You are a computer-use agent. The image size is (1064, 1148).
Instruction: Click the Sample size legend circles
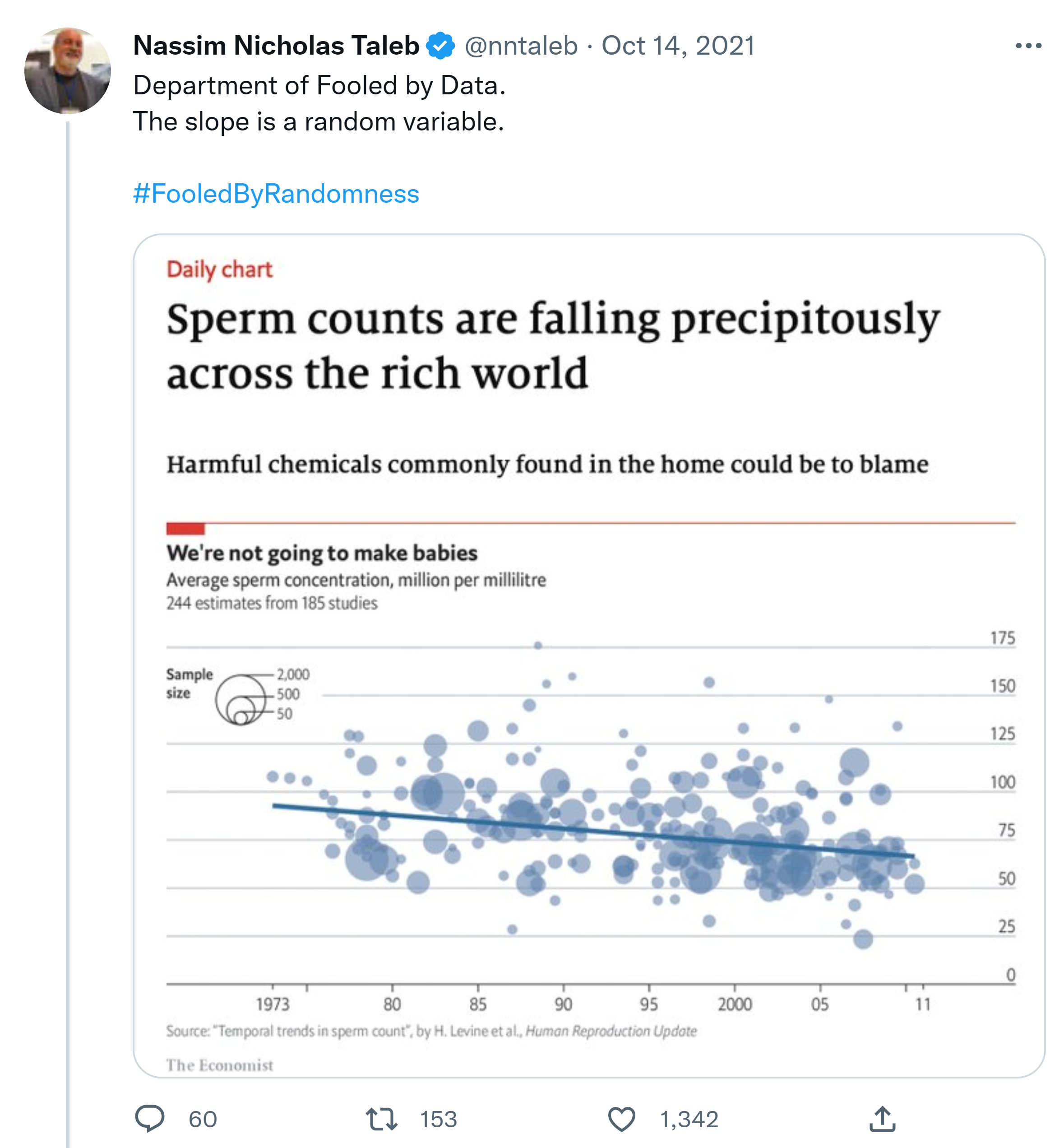[242, 699]
